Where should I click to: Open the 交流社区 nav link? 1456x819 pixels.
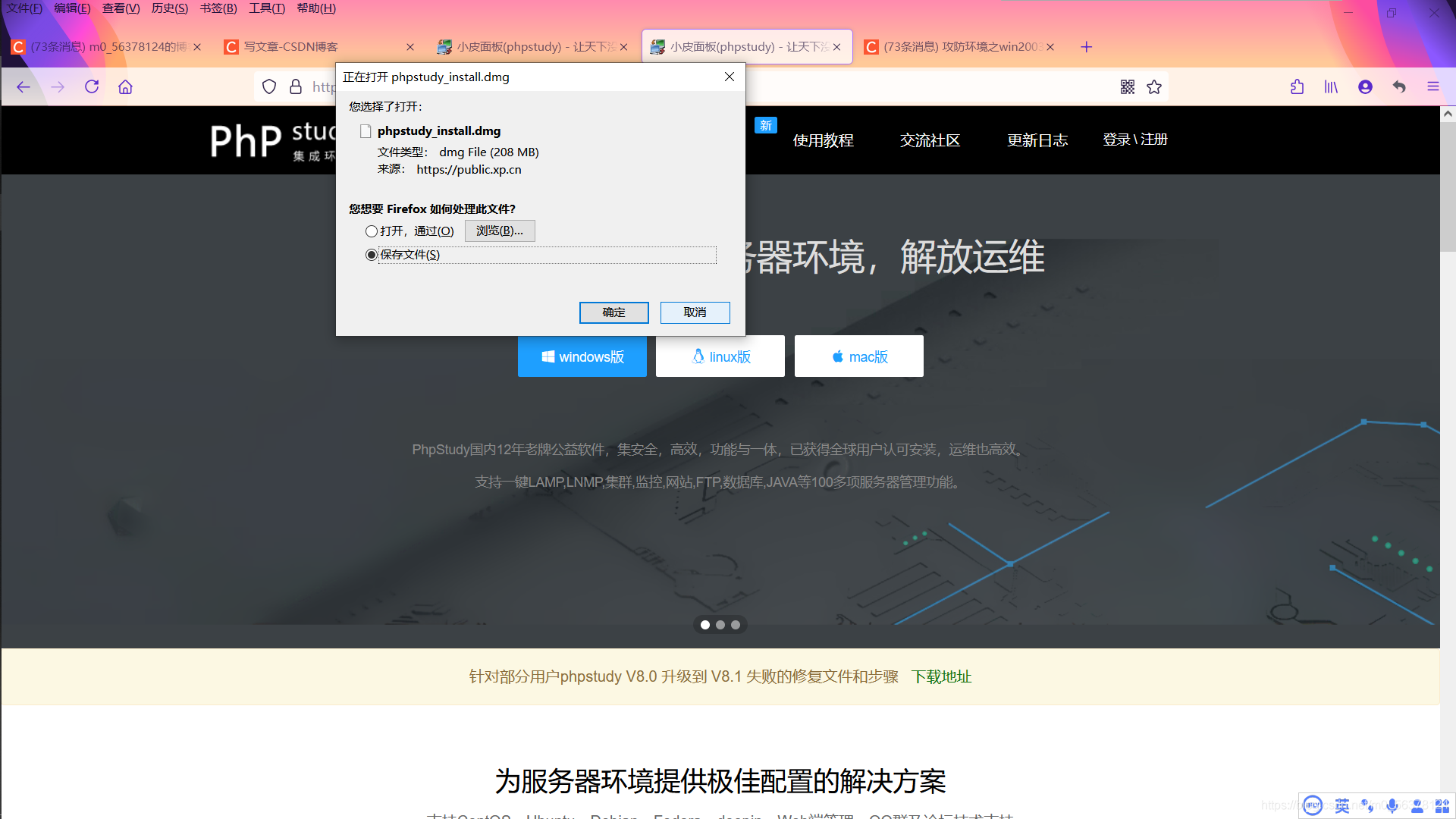pos(930,140)
